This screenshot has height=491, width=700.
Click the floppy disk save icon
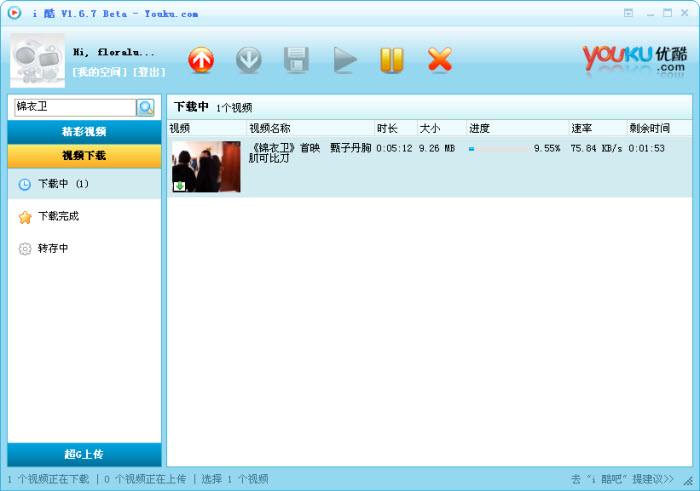click(296, 59)
